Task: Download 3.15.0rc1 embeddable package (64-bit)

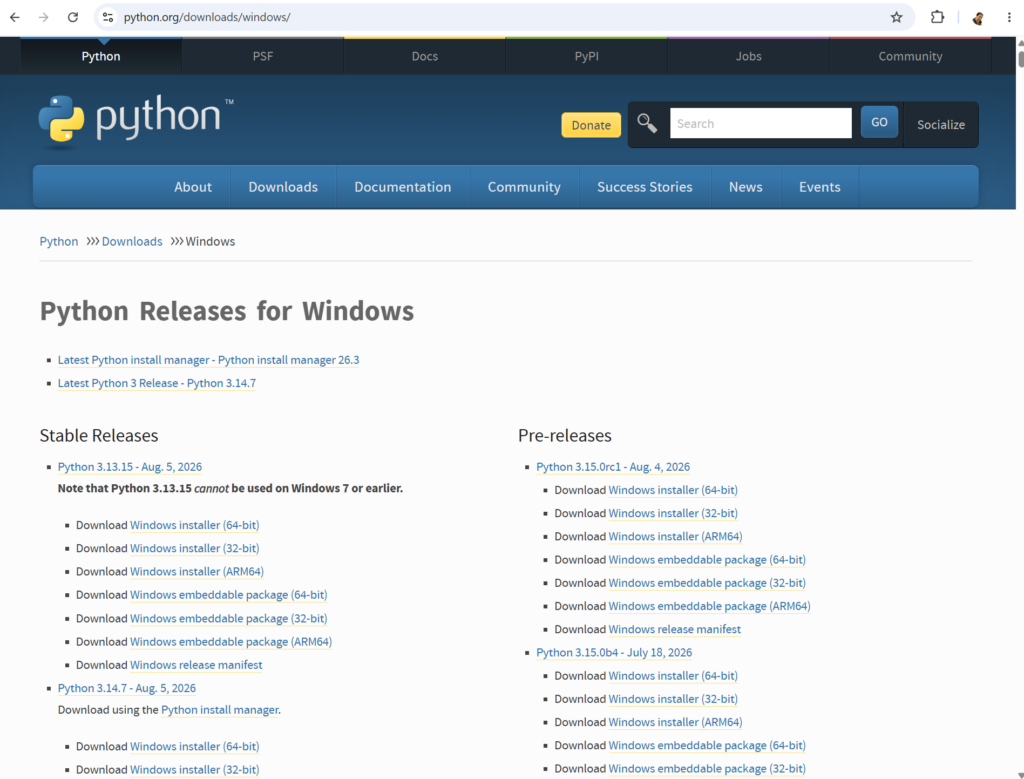Action: tap(707, 560)
